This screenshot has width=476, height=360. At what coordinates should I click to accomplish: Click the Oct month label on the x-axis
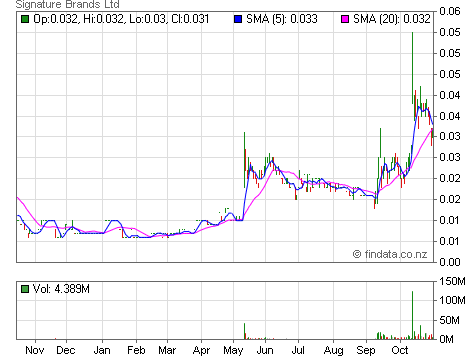click(400, 350)
